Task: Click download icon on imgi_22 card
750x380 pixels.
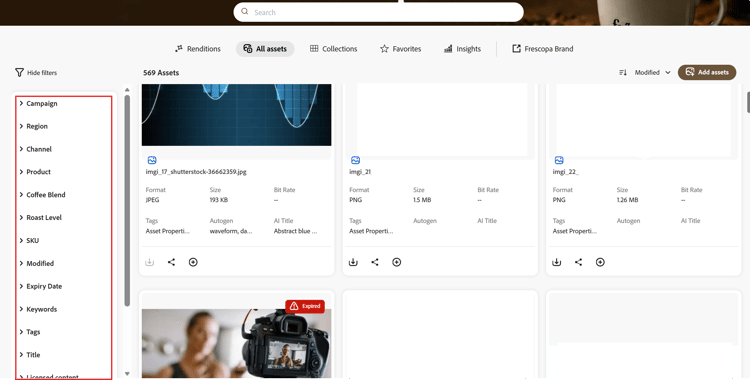Action: [557, 262]
